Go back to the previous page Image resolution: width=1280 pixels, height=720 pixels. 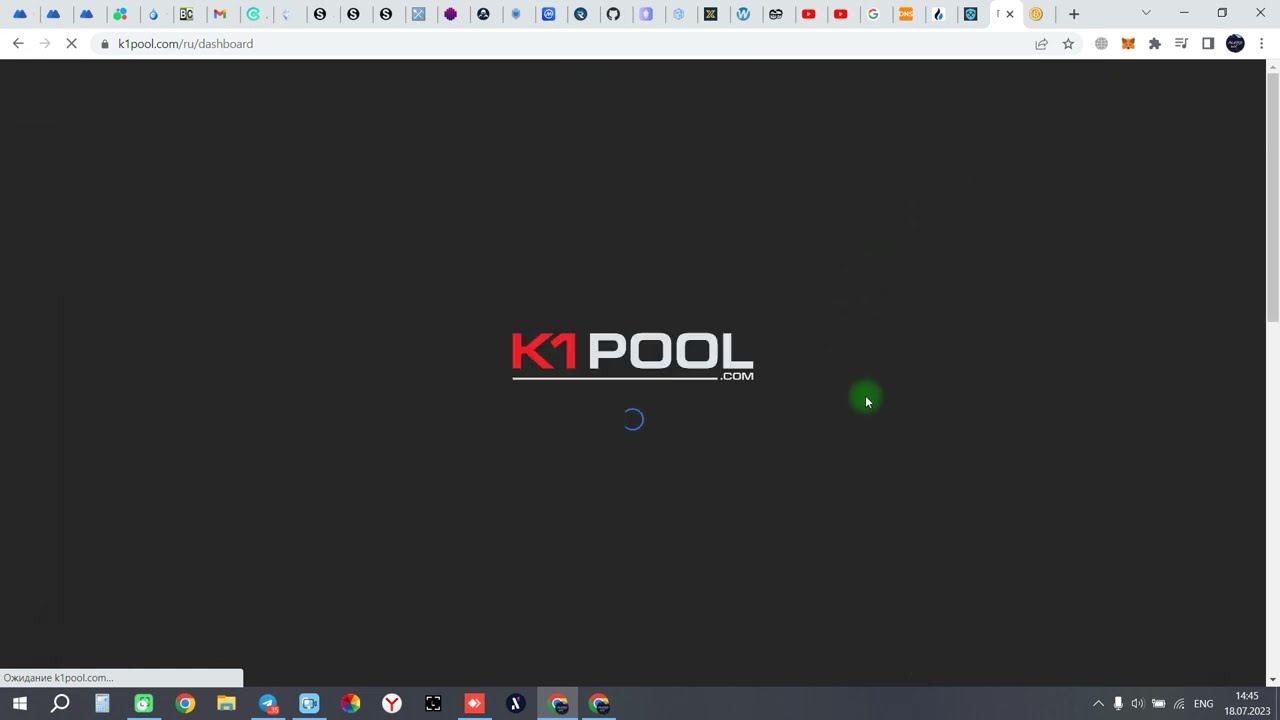point(18,44)
